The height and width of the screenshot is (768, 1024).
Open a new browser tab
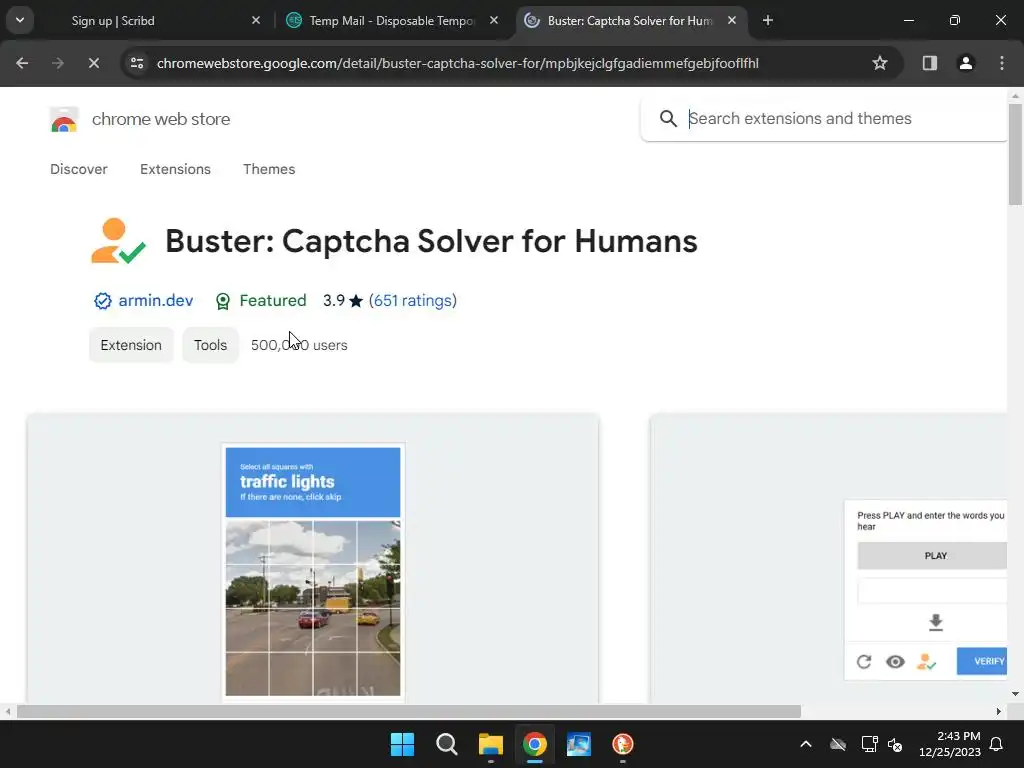(x=768, y=20)
